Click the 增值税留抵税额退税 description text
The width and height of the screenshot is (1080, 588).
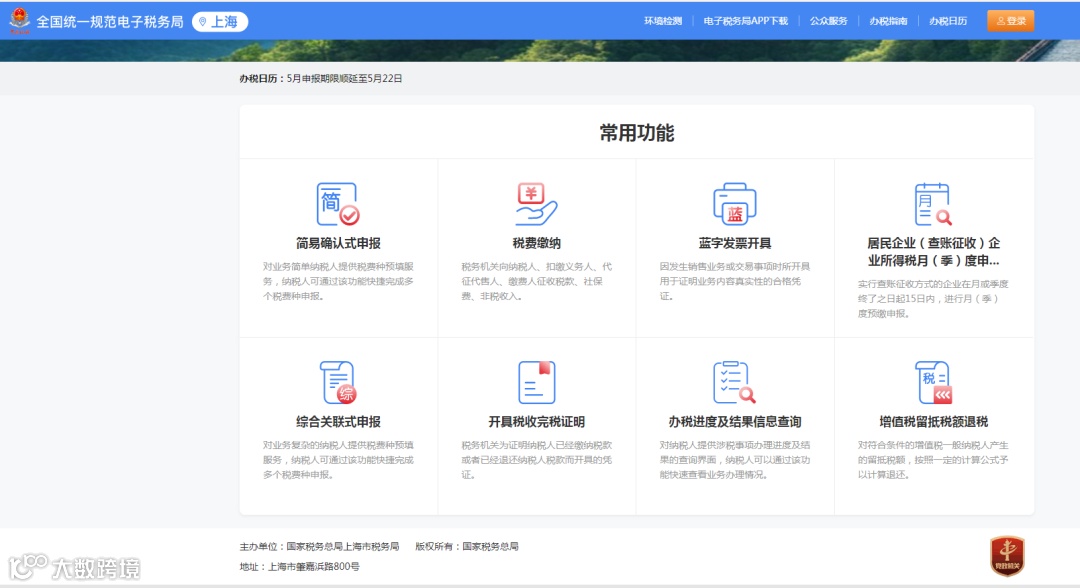[x=933, y=459]
